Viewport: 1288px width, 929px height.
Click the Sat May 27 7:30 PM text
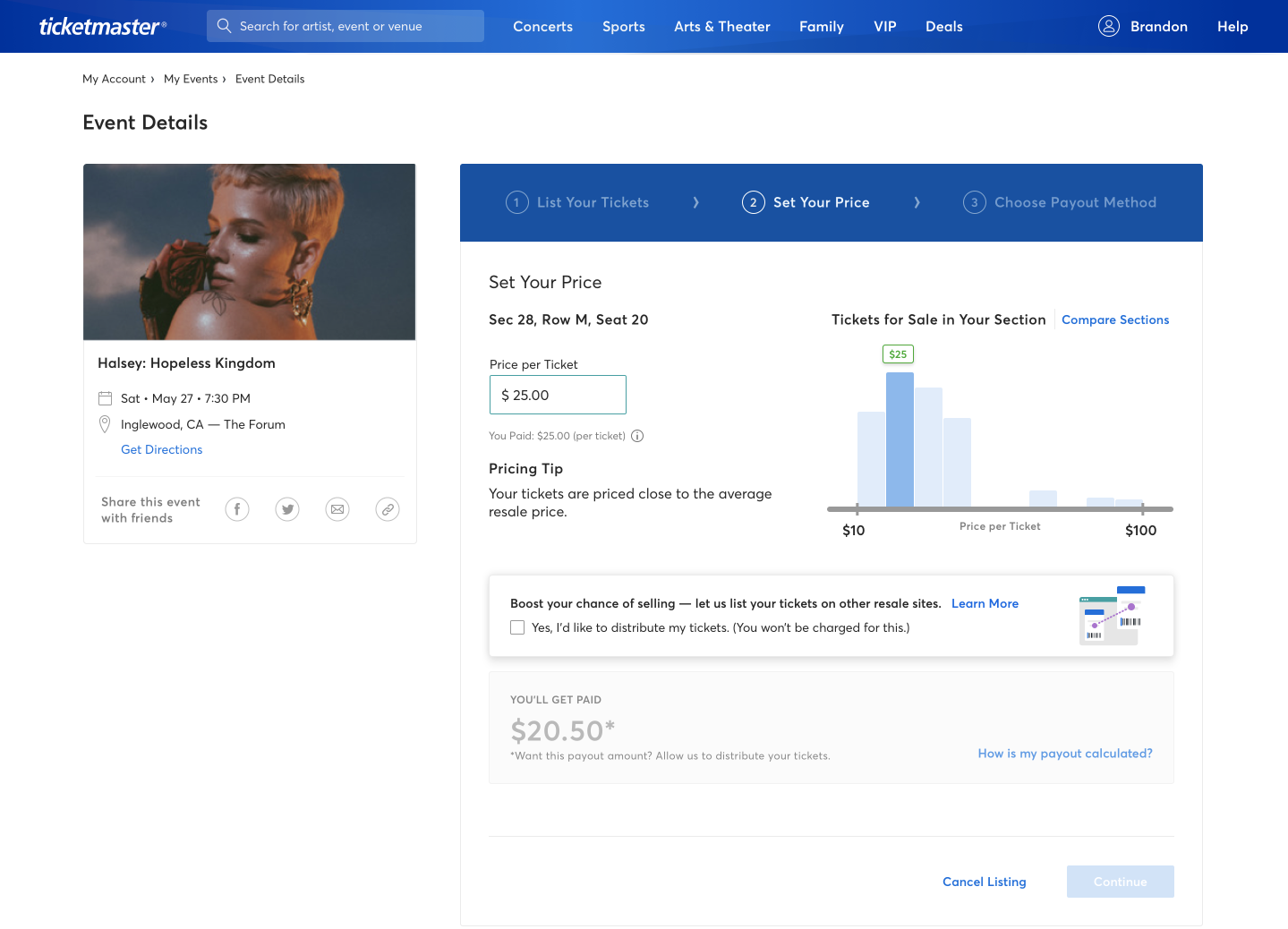(185, 398)
